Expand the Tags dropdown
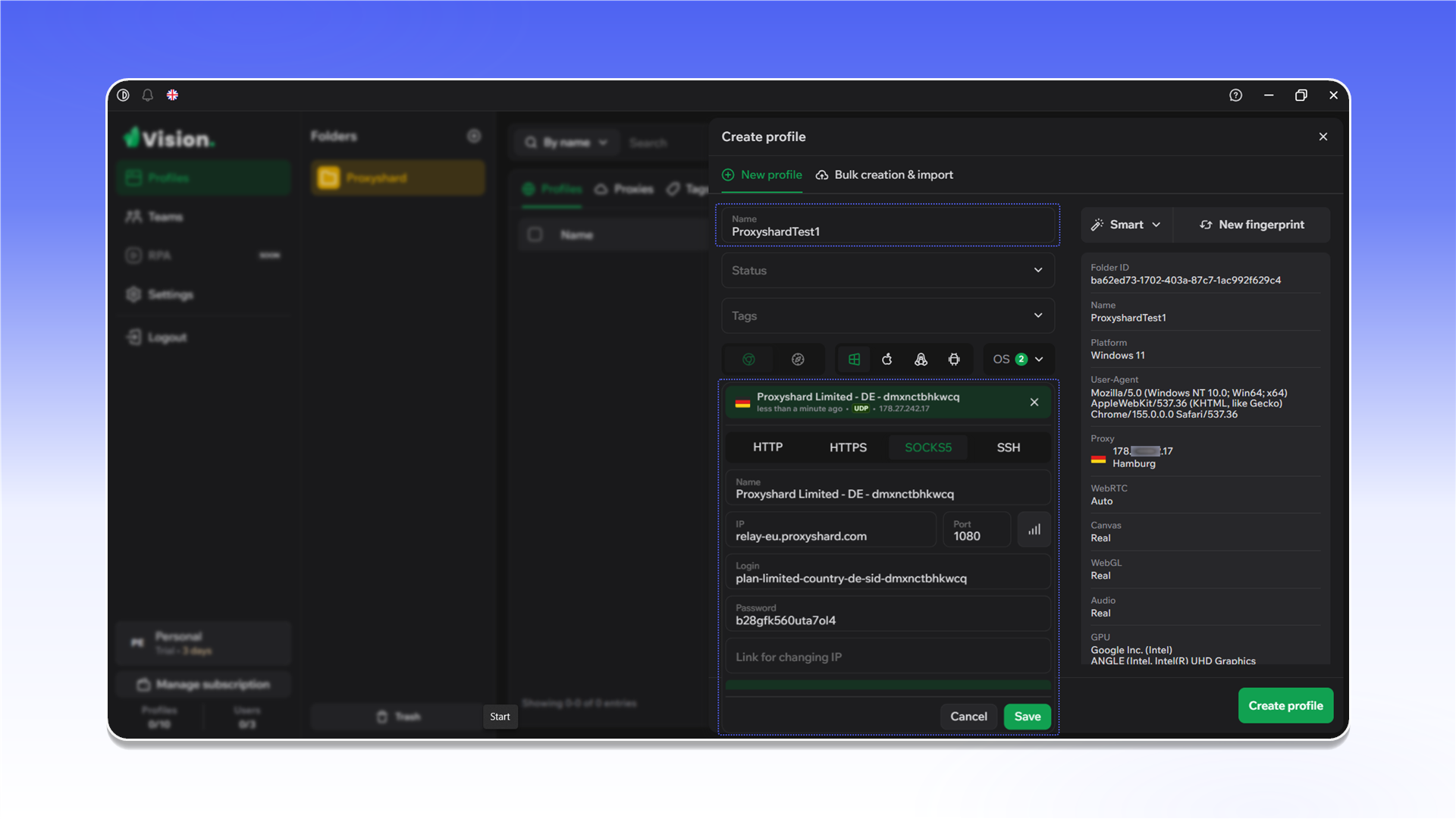This screenshot has height=819, width=1456. click(888, 315)
